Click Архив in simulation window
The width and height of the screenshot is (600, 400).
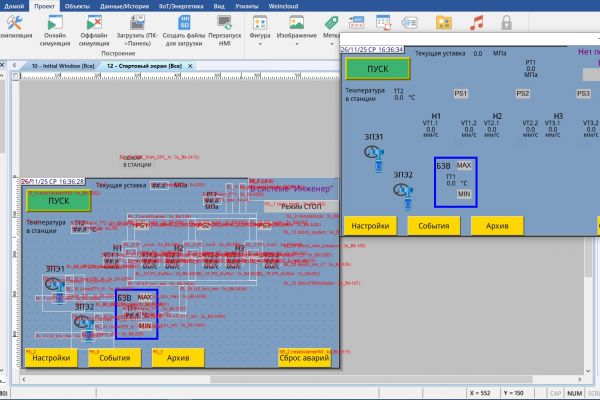[x=497, y=226]
